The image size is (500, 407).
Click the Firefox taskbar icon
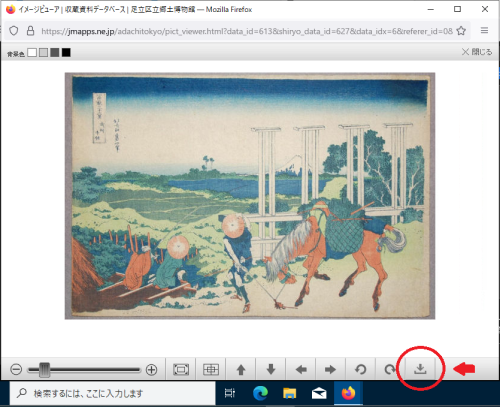pos(348,394)
